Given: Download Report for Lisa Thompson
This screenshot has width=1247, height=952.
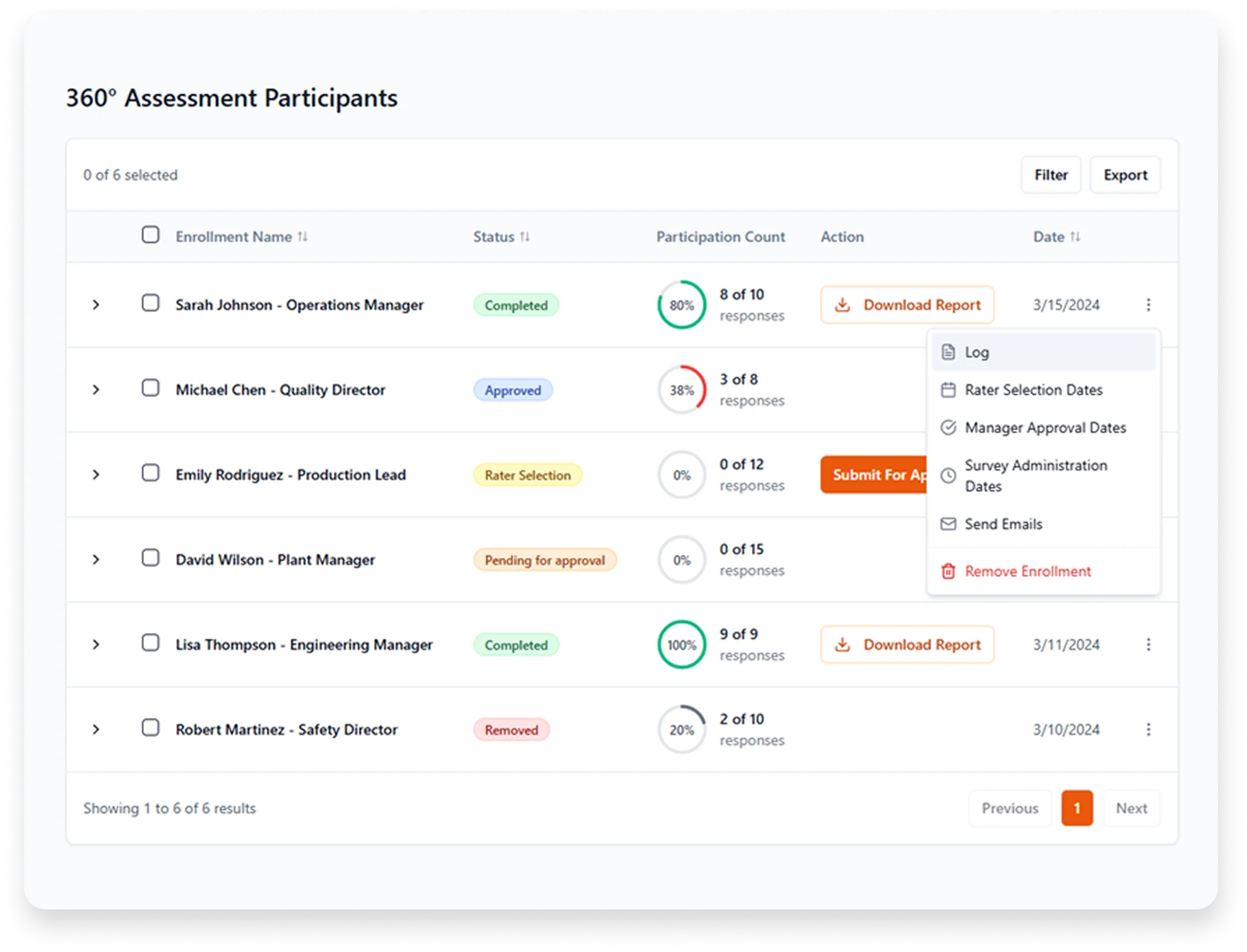Looking at the screenshot, I should [907, 645].
